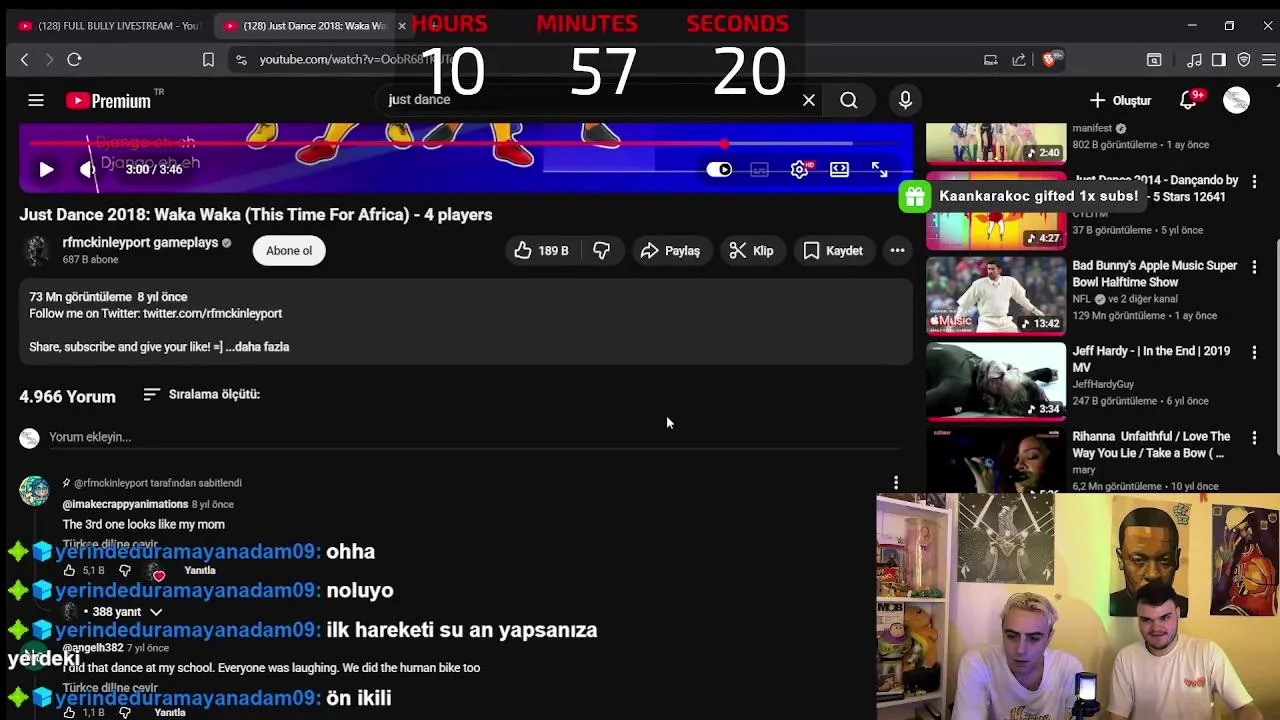Toggle the autoplay switch in player

coord(719,169)
